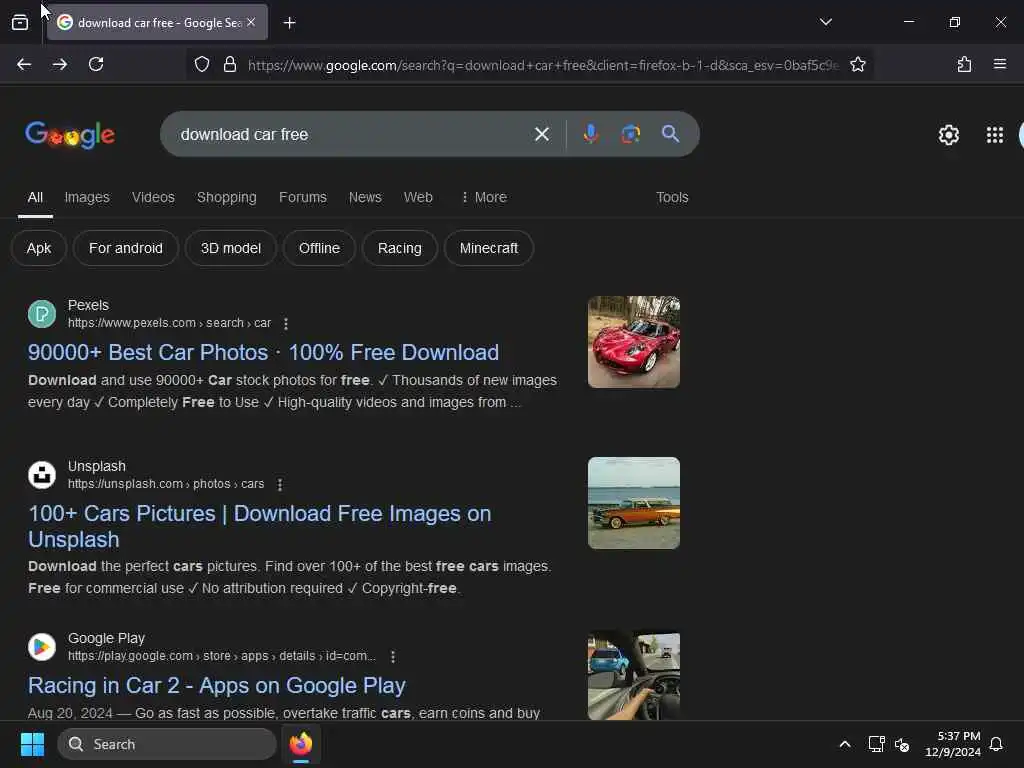Click the Unsplash site favicon
This screenshot has width=1024, height=768.
pos(42,475)
